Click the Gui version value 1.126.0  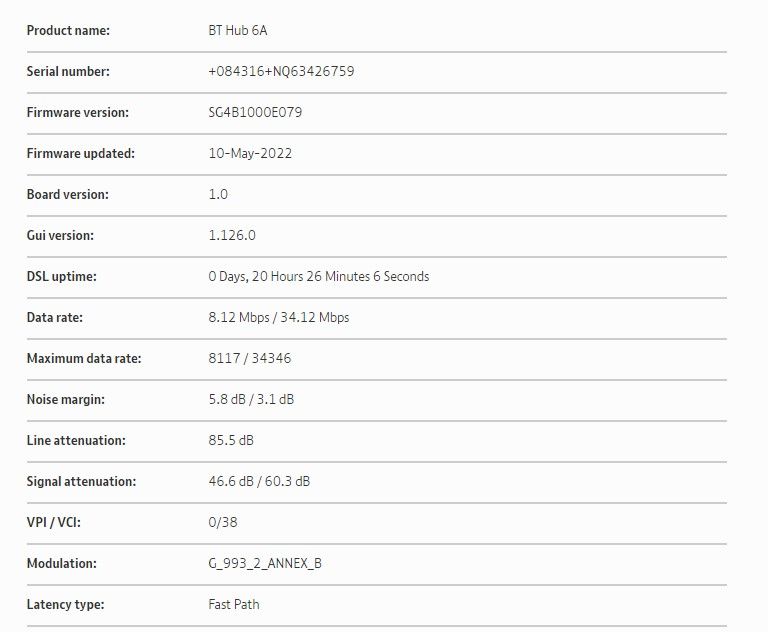232,236
